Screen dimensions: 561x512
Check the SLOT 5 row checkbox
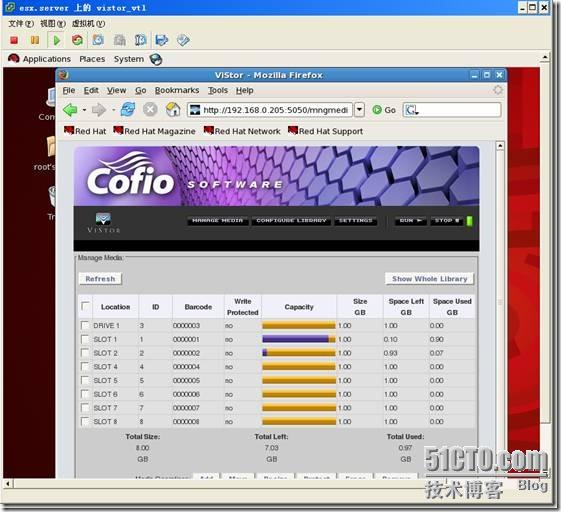[x=85, y=380]
